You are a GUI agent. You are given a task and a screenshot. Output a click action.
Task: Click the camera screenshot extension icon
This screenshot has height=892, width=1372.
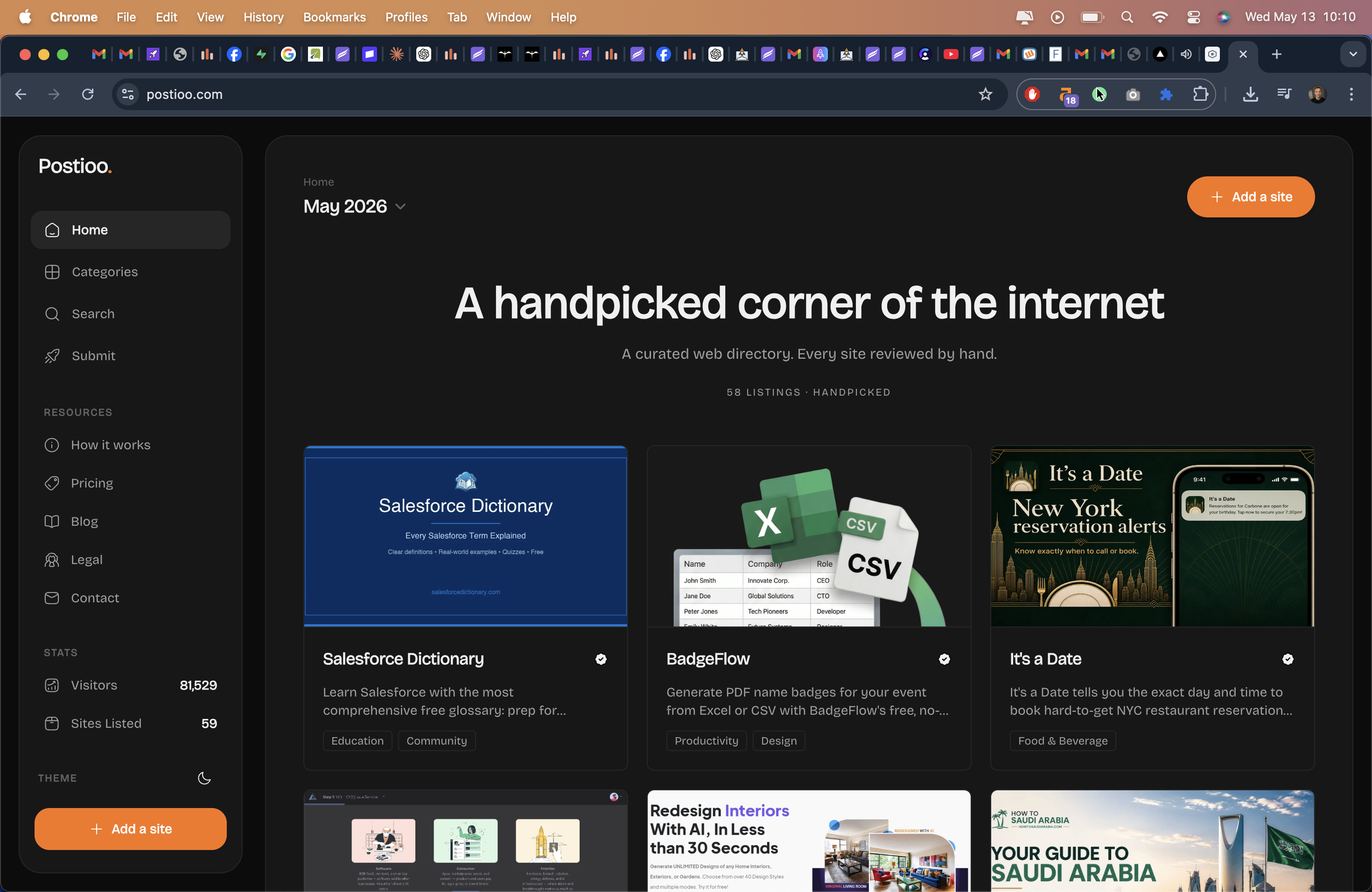click(1133, 95)
